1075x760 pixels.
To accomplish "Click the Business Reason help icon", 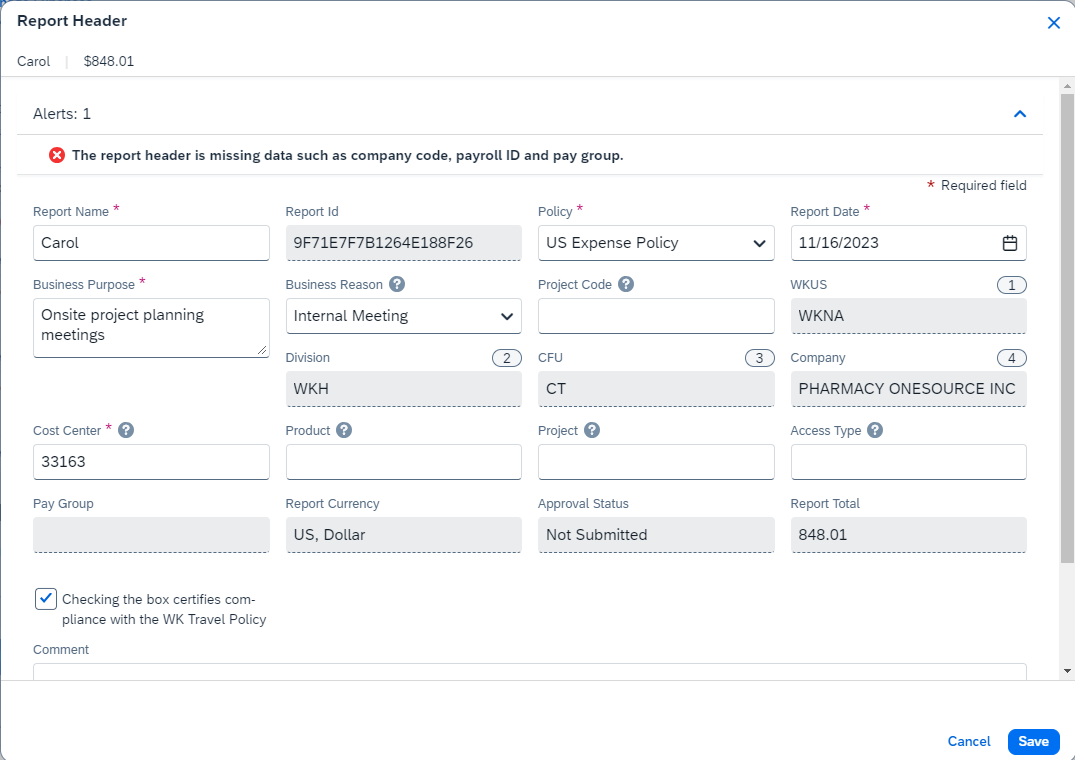I will (x=397, y=285).
